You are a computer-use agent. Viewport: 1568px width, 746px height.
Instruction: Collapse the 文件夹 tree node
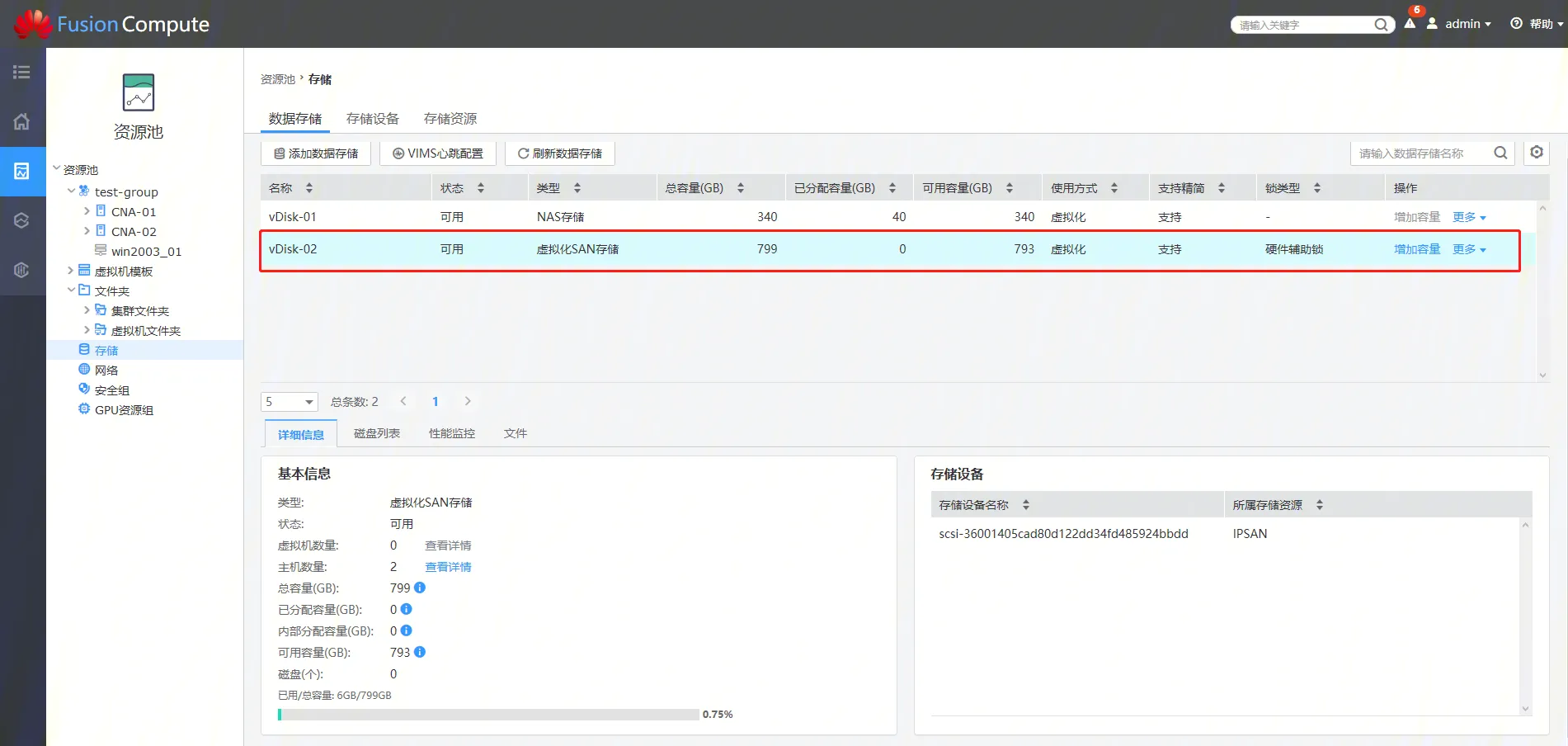[71, 290]
